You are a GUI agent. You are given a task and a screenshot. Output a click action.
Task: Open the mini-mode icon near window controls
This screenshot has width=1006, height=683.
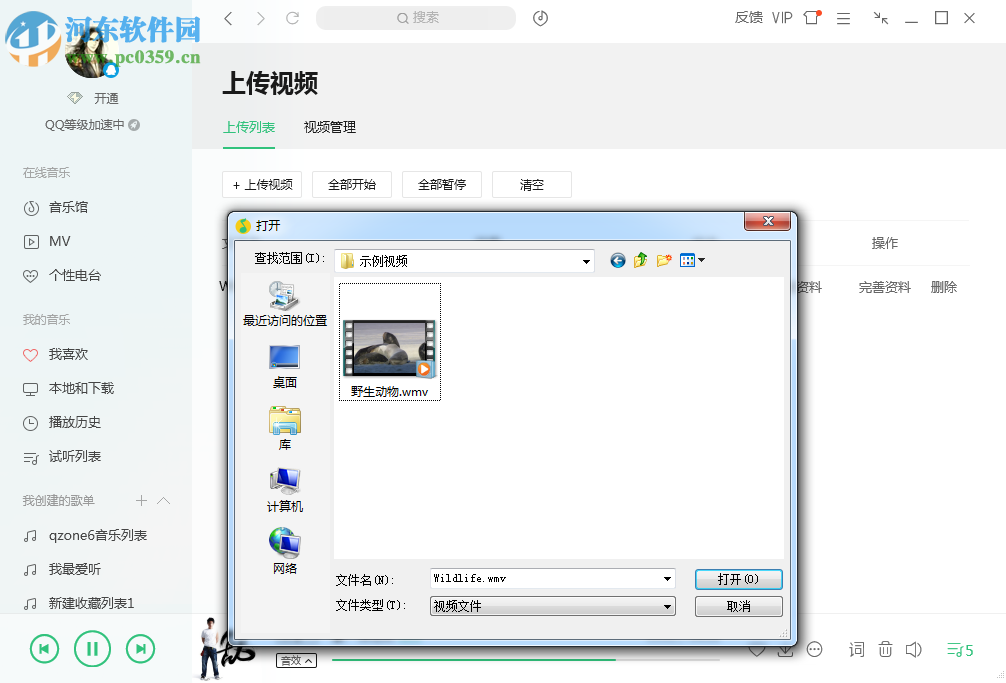(880, 18)
